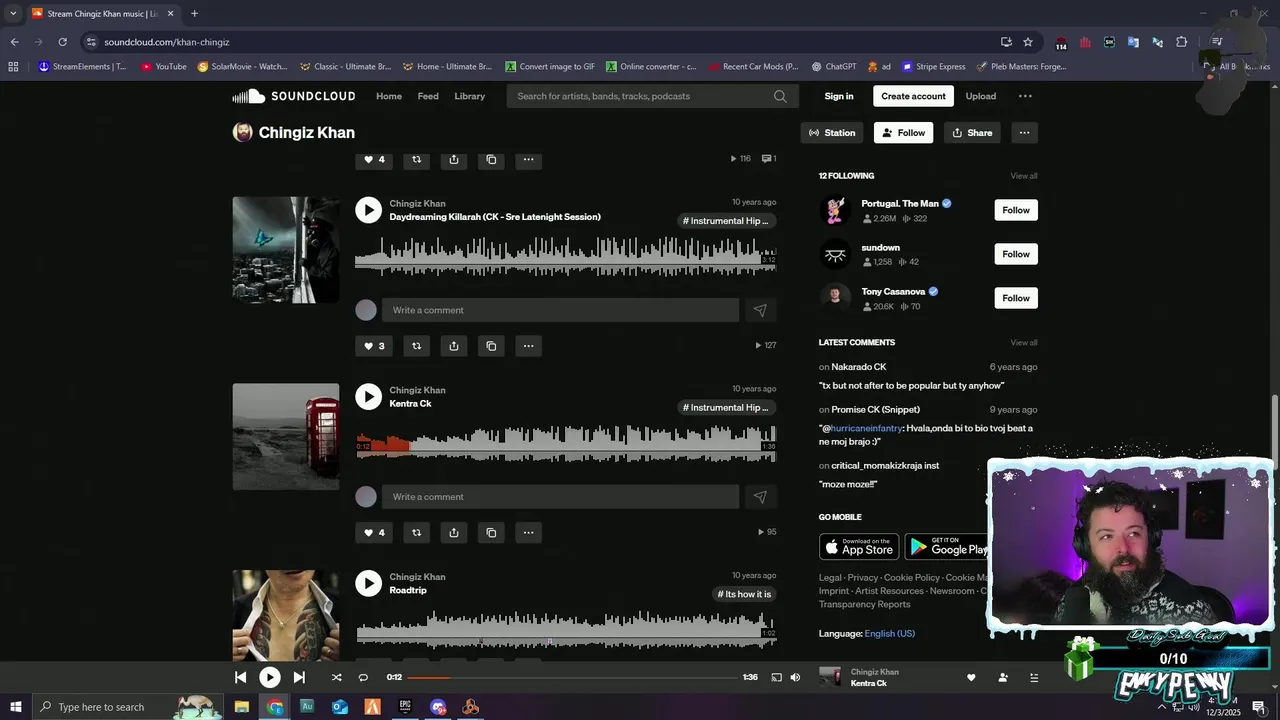1280x720 pixels.
Task: Open the Feed tab
Action: point(428,96)
